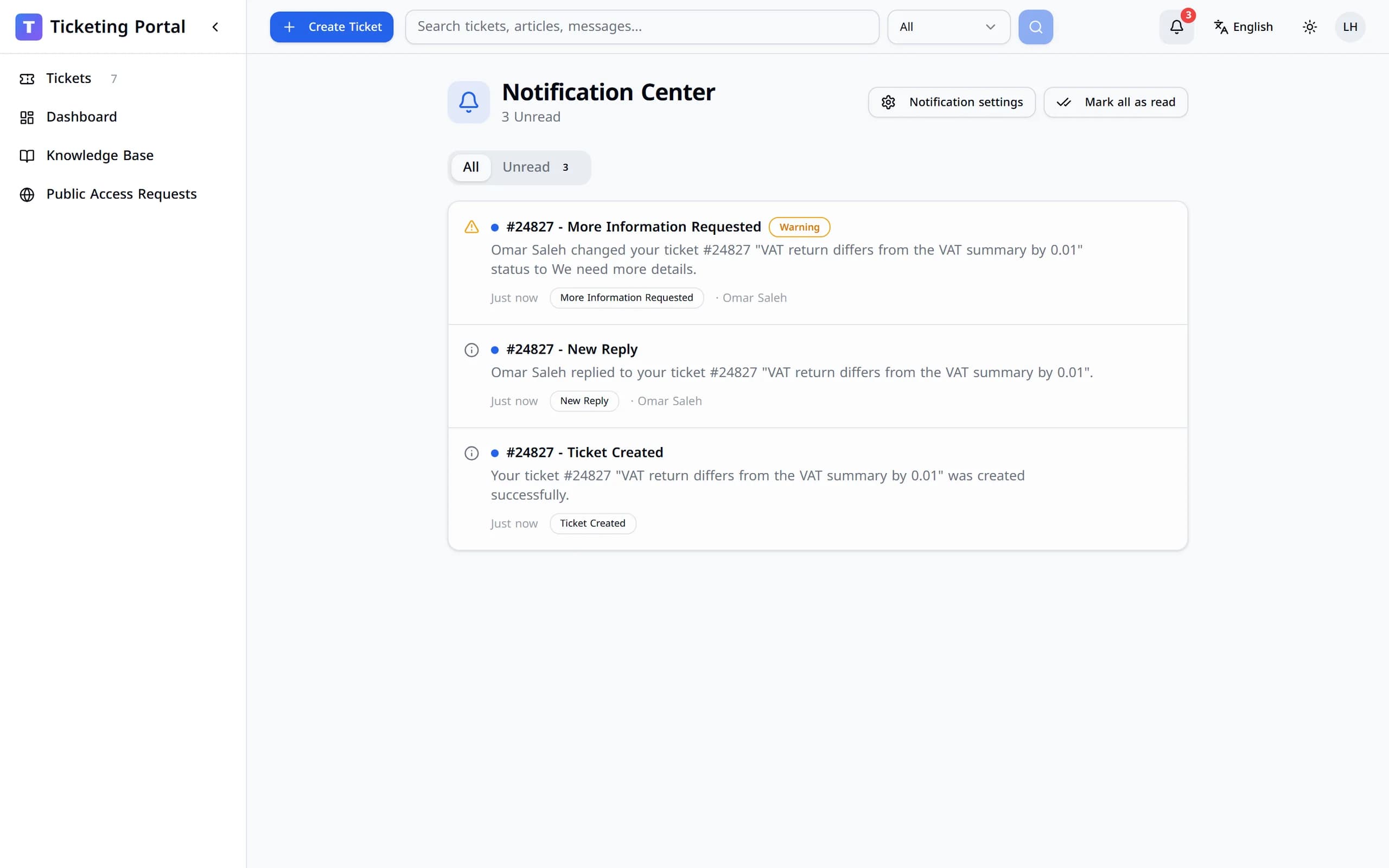This screenshot has width=1389, height=868.
Task: Click the New Reply tag pill
Action: (x=584, y=401)
